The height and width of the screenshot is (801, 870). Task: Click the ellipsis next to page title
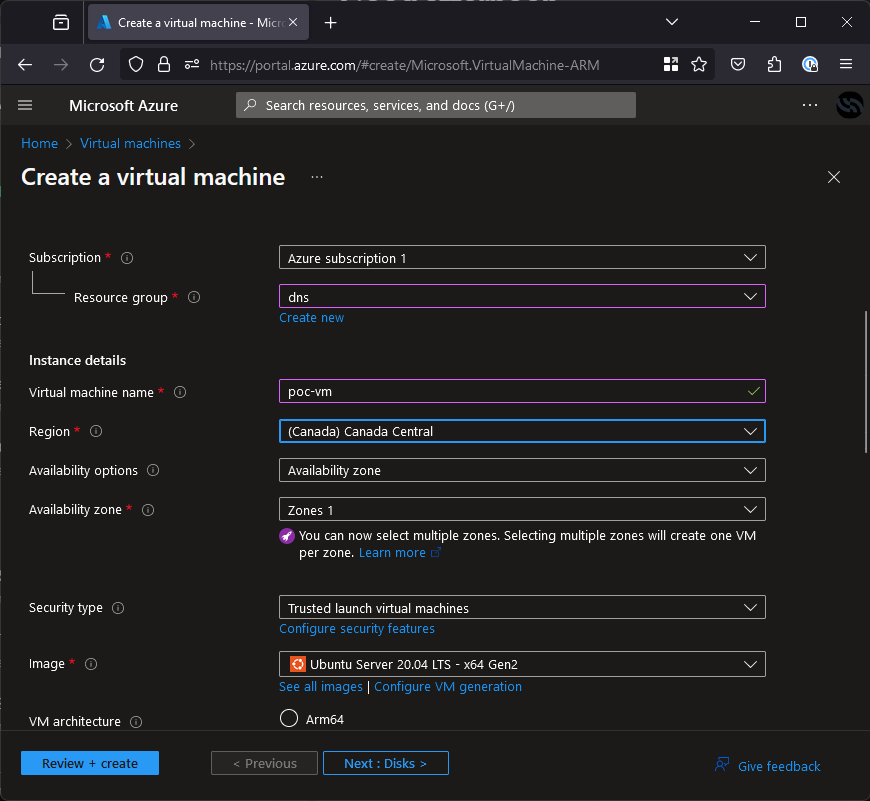click(317, 177)
